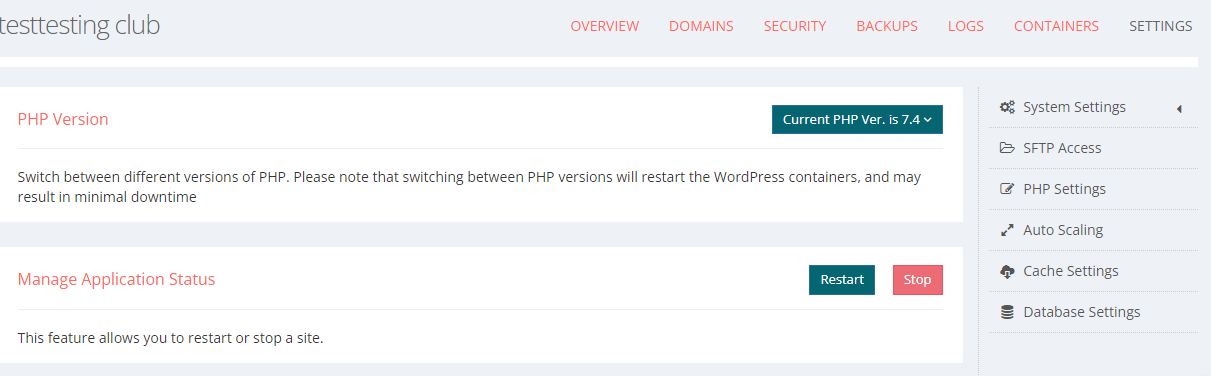
Task: Click the Database Settings stack icon
Action: click(1007, 312)
